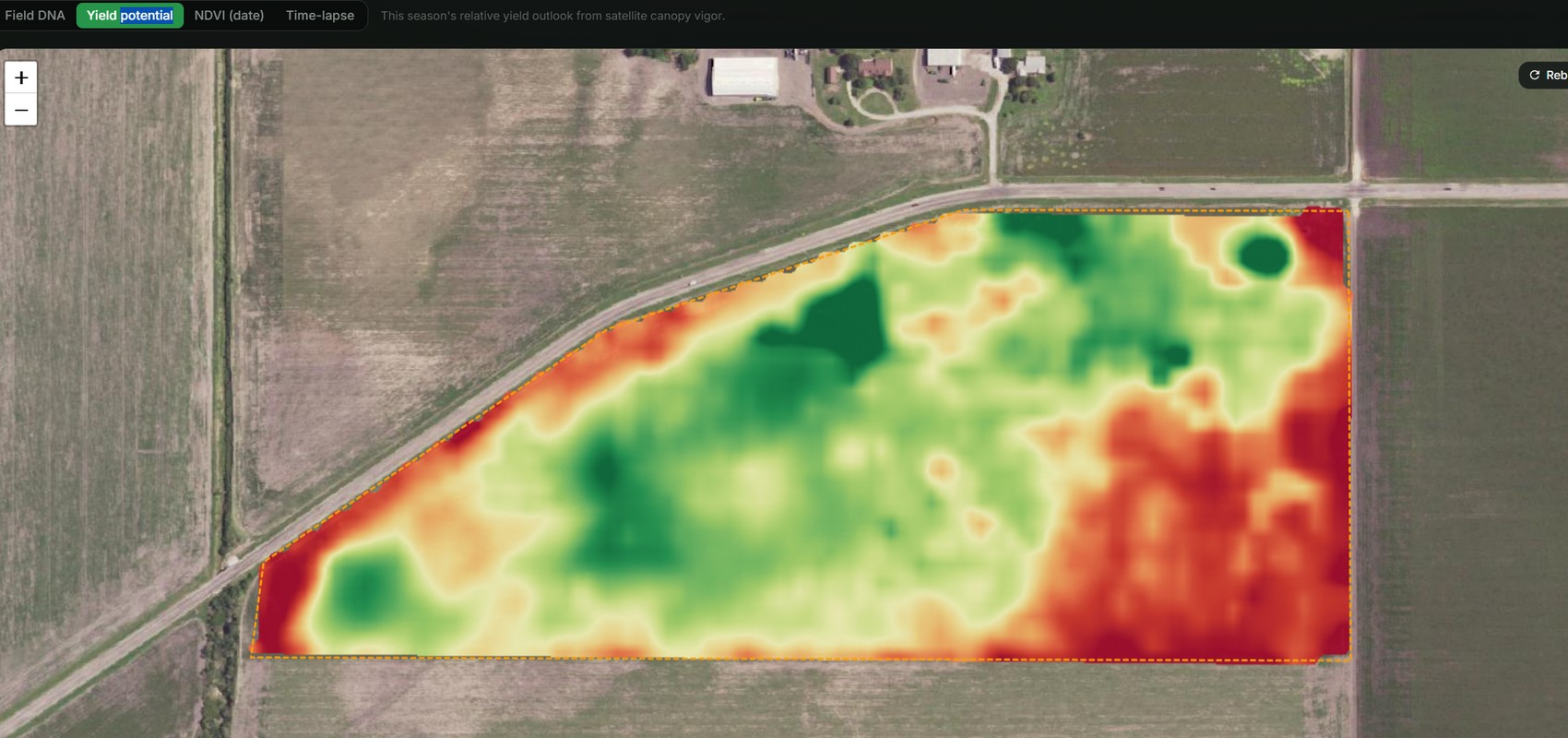1568x738 pixels.
Task: Zoom in the map with plus button
Action: coord(21,77)
